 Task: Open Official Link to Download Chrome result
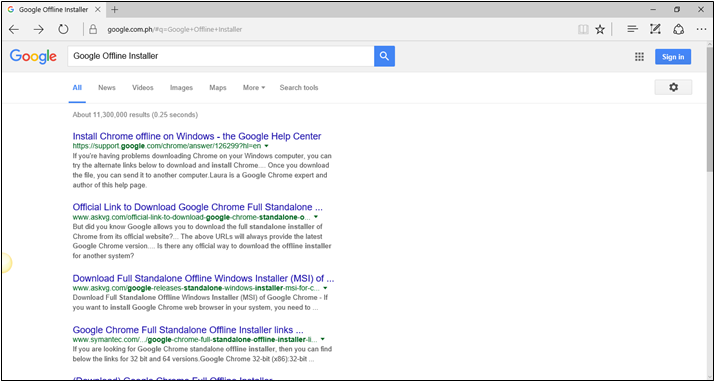(x=198, y=207)
